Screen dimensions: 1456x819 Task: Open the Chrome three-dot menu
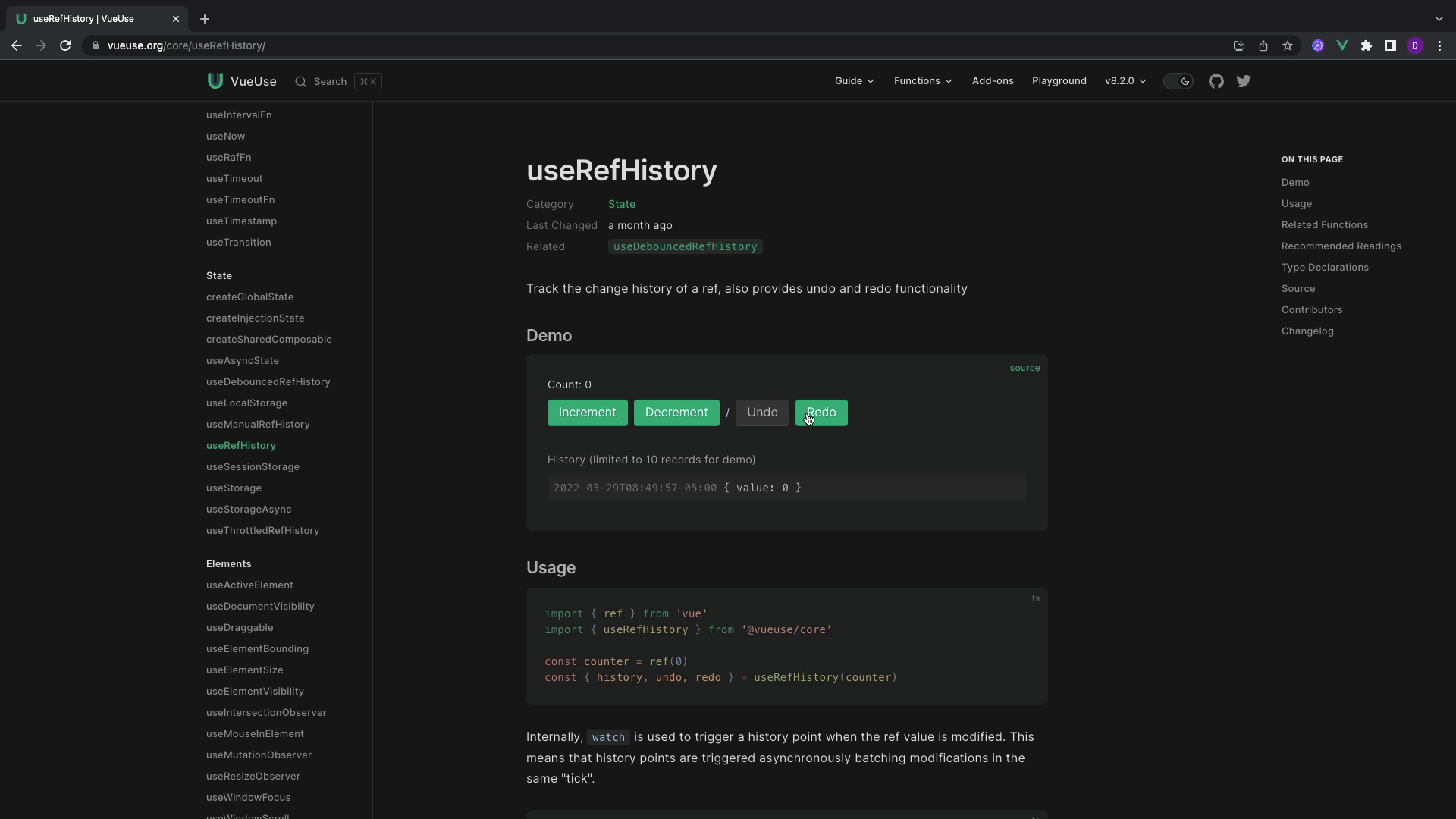click(x=1440, y=45)
